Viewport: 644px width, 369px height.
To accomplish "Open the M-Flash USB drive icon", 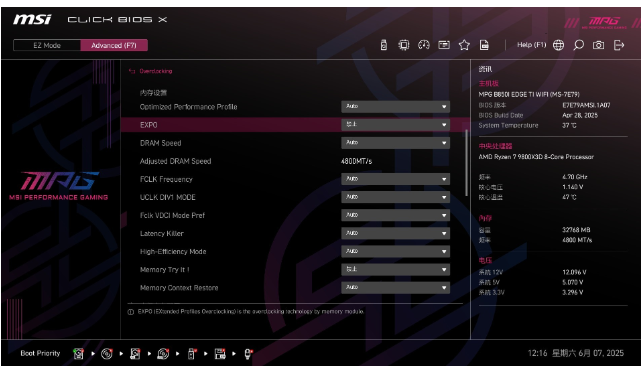I will 383,45.
